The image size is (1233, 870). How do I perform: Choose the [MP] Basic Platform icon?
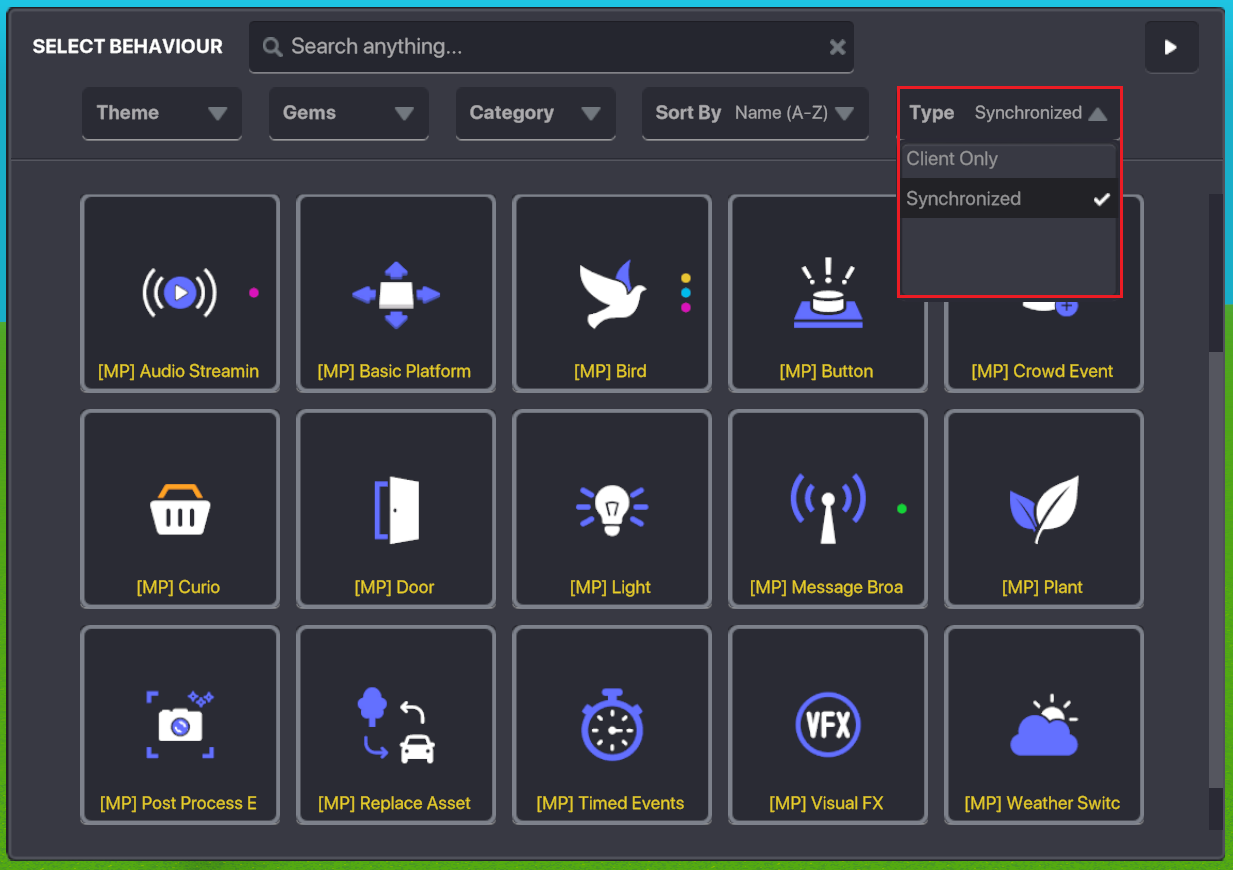coord(396,295)
